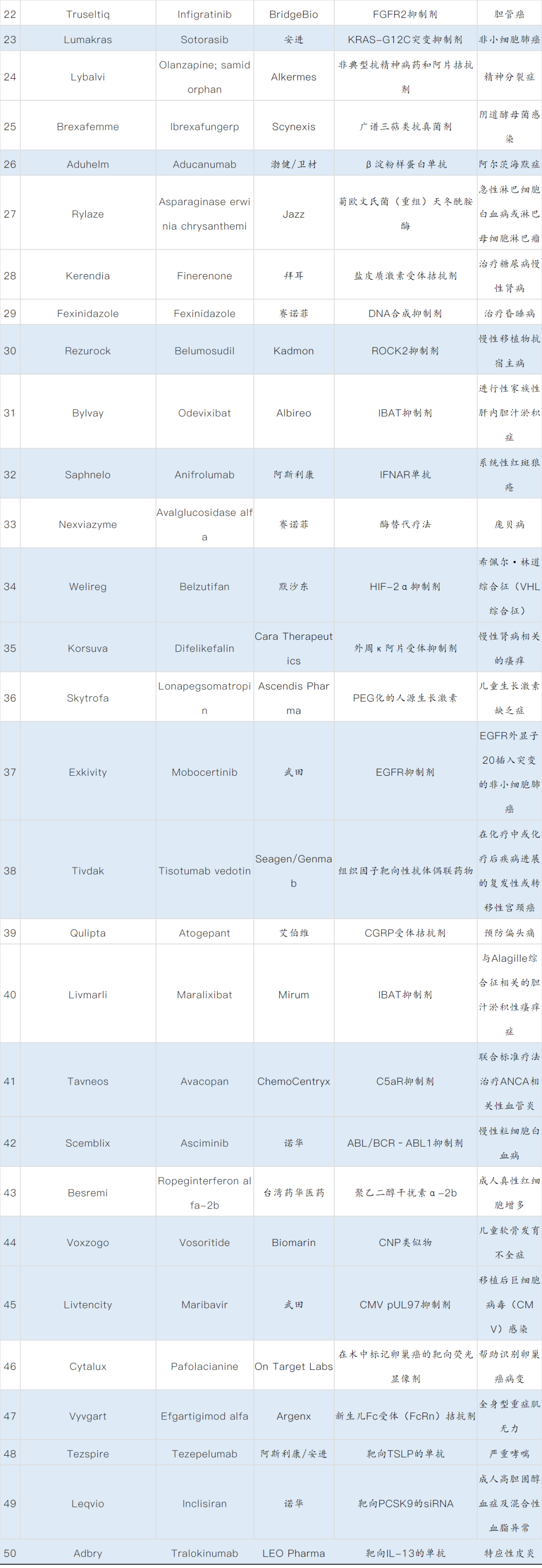Select the "LEO Pharma" company cell
Image resolution: width=542 pixels, height=1568 pixels.
coord(294,1553)
